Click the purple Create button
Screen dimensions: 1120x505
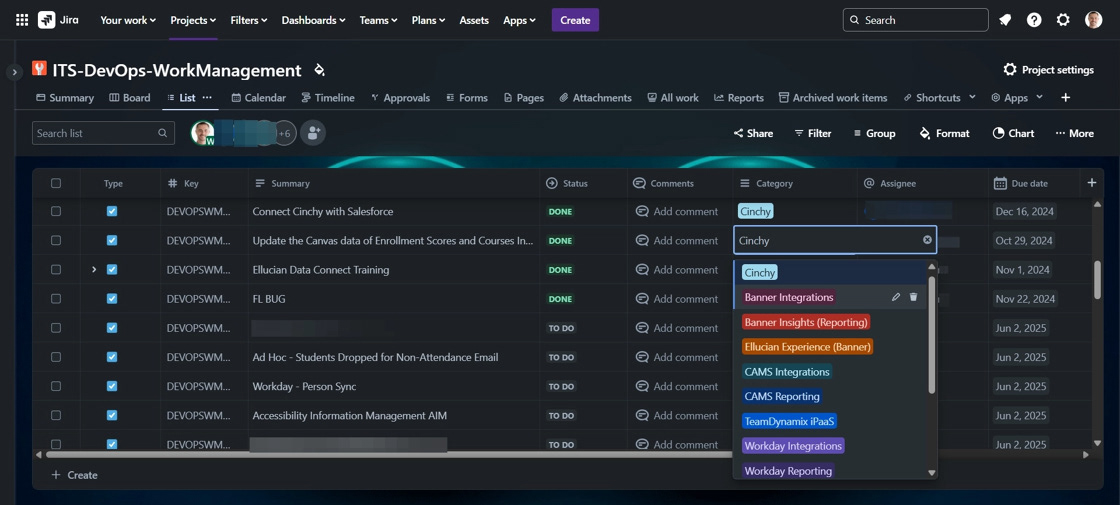pyautogui.click(x=575, y=20)
